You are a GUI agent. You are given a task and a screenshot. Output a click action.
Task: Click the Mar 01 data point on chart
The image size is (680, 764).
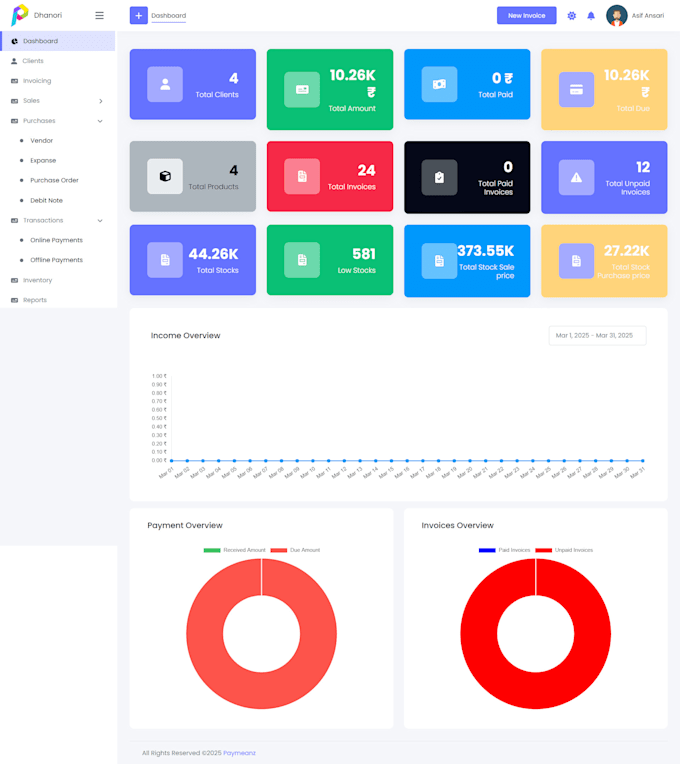point(171,460)
